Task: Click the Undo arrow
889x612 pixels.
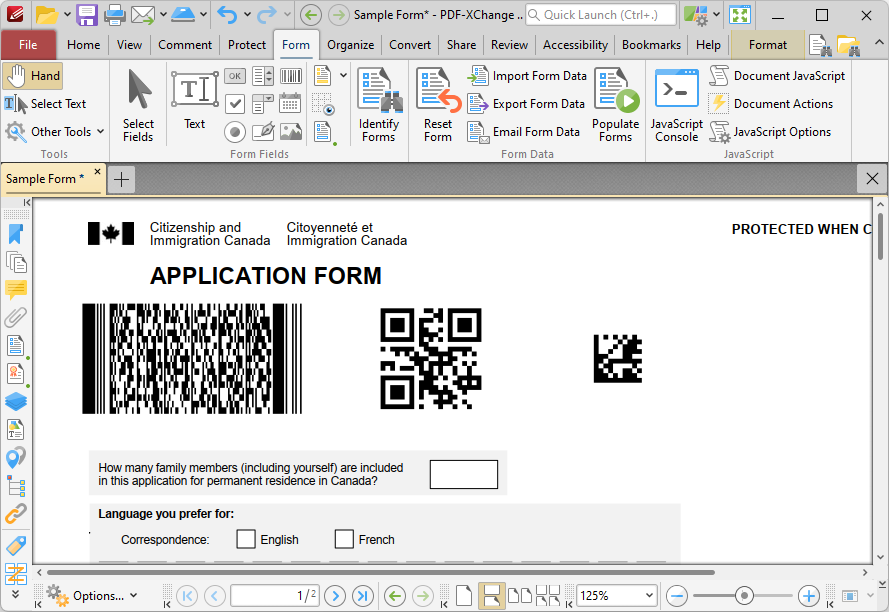Action: pos(227,15)
